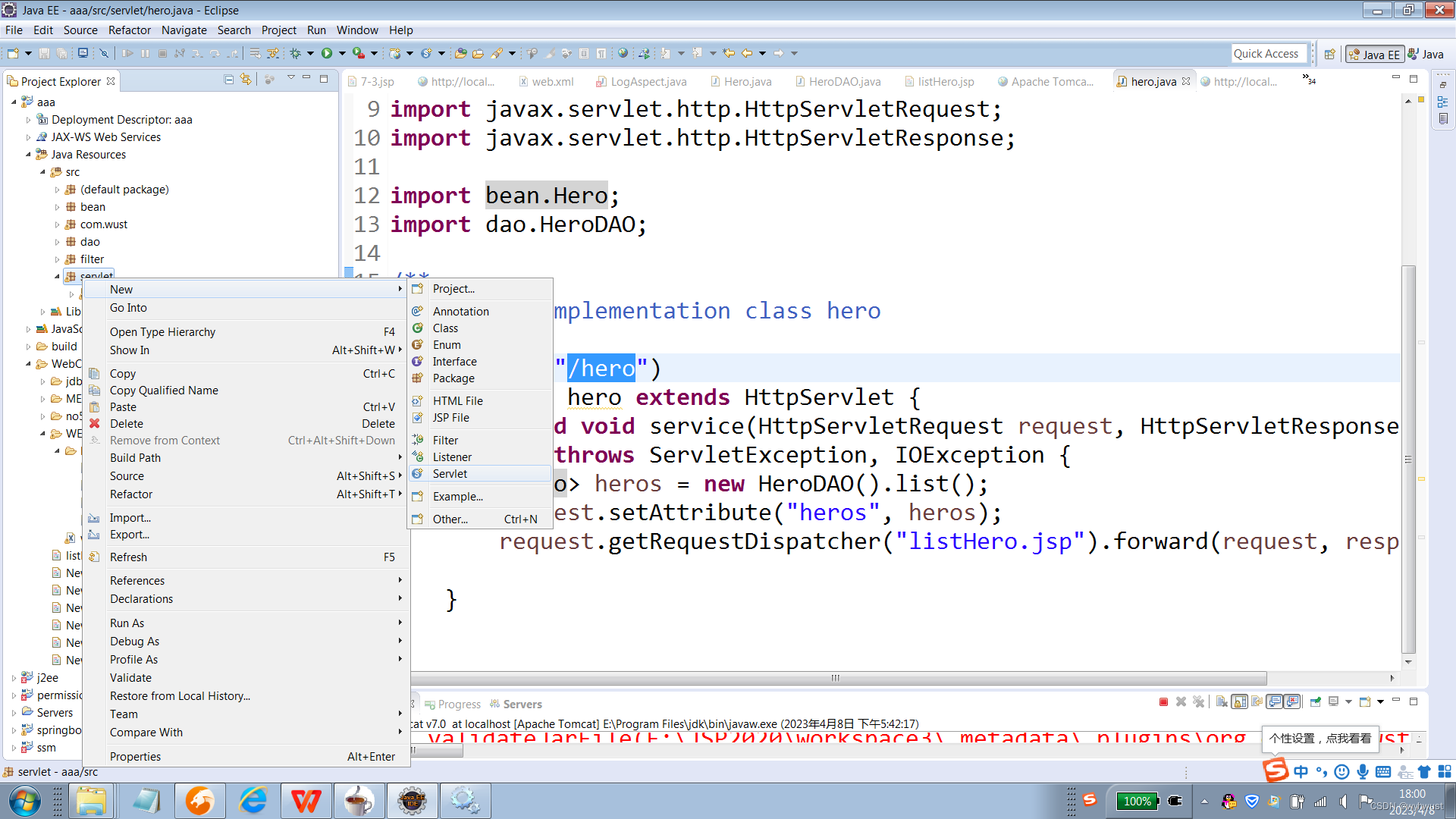Terminate Tomcat with the red stop console icon
The image size is (1456, 819).
[x=1163, y=702]
